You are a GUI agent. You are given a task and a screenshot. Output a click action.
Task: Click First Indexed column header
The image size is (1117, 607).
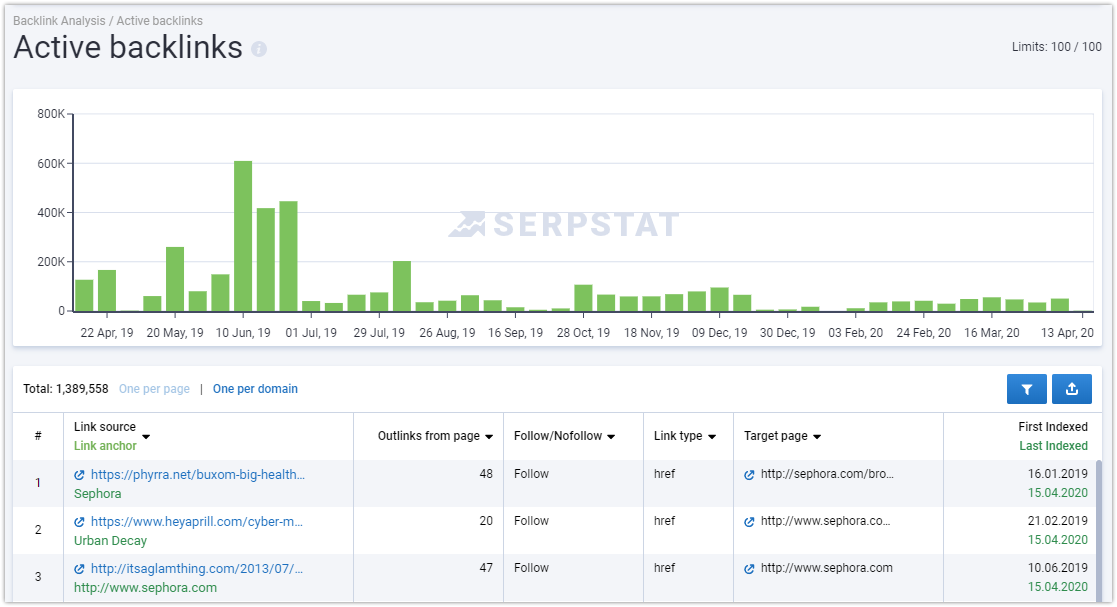(x=1053, y=427)
